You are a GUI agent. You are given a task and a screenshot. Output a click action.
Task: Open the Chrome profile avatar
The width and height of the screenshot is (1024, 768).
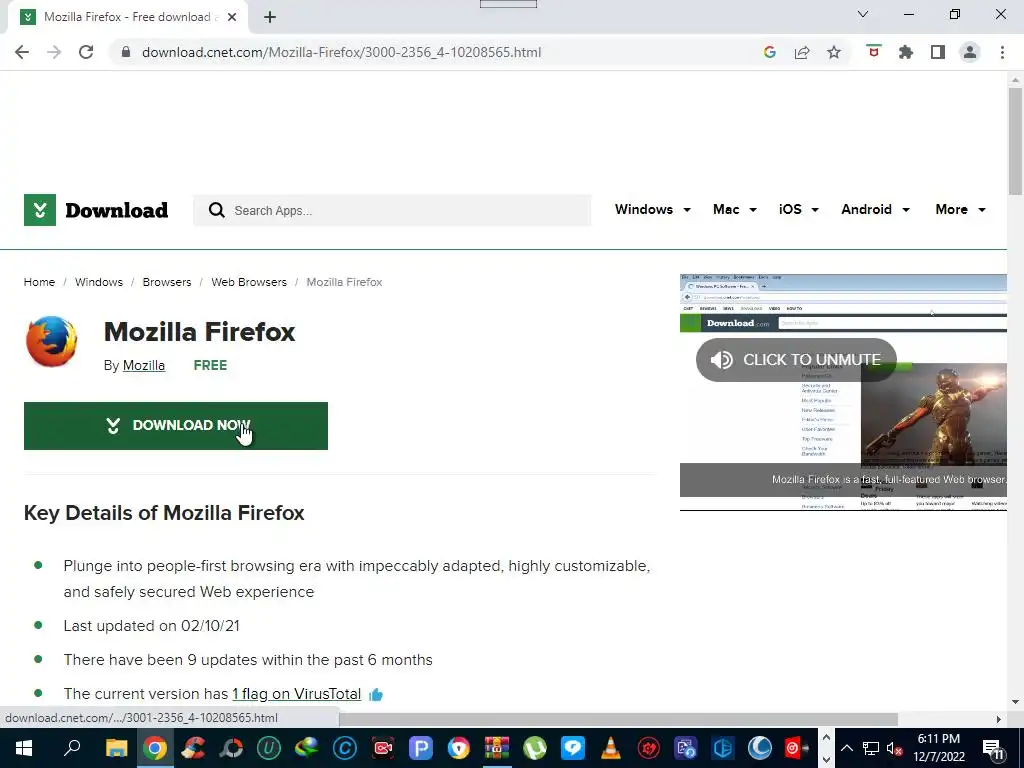pyautogui.click(x=970, y=52)
